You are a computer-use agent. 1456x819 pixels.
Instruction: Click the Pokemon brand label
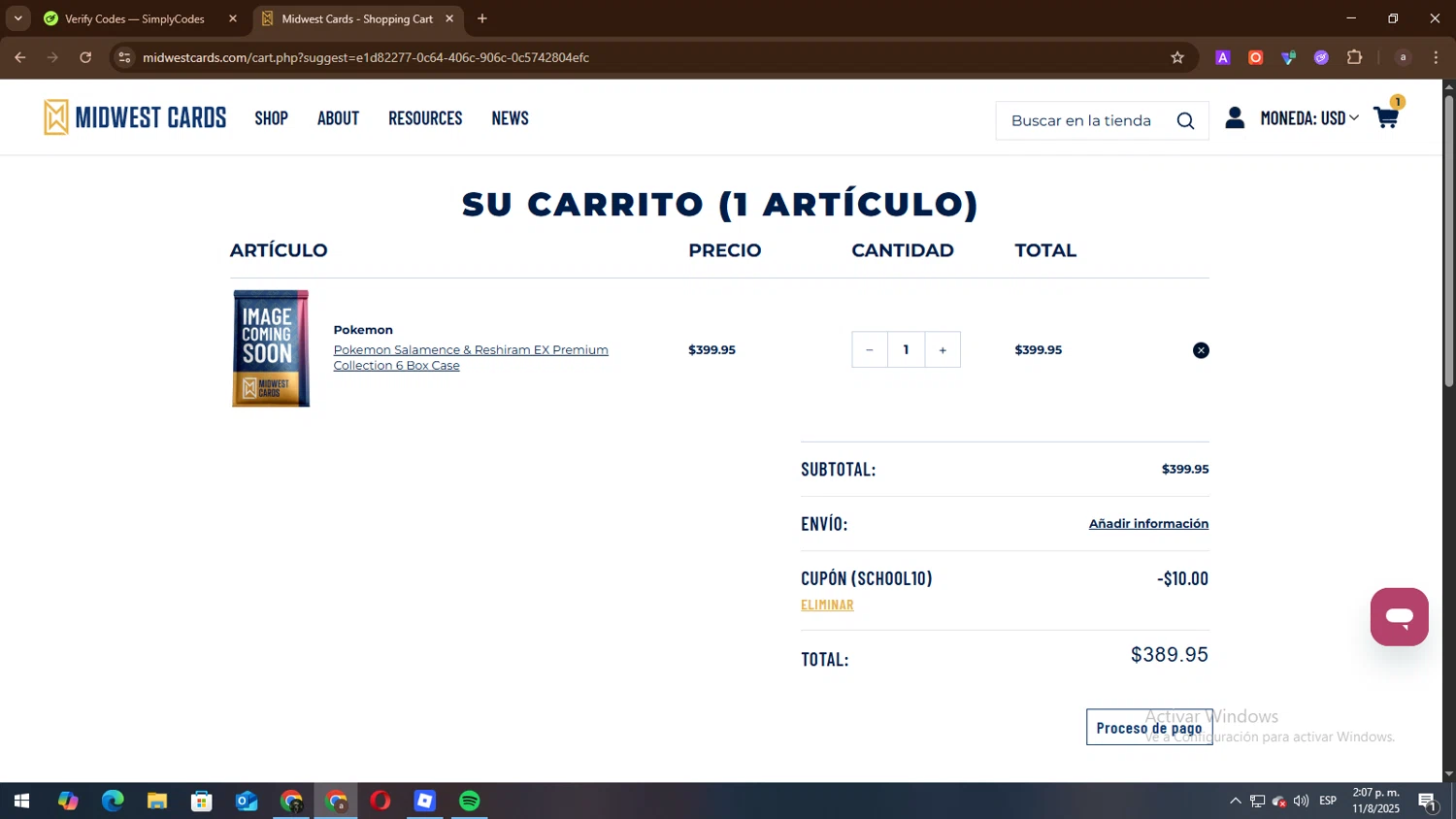tap(363, 330)
